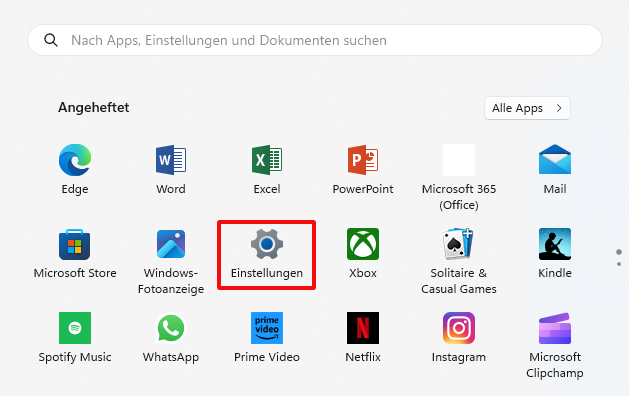629x396 pixels.
Task: Open the Mail app
Action: 555,160
